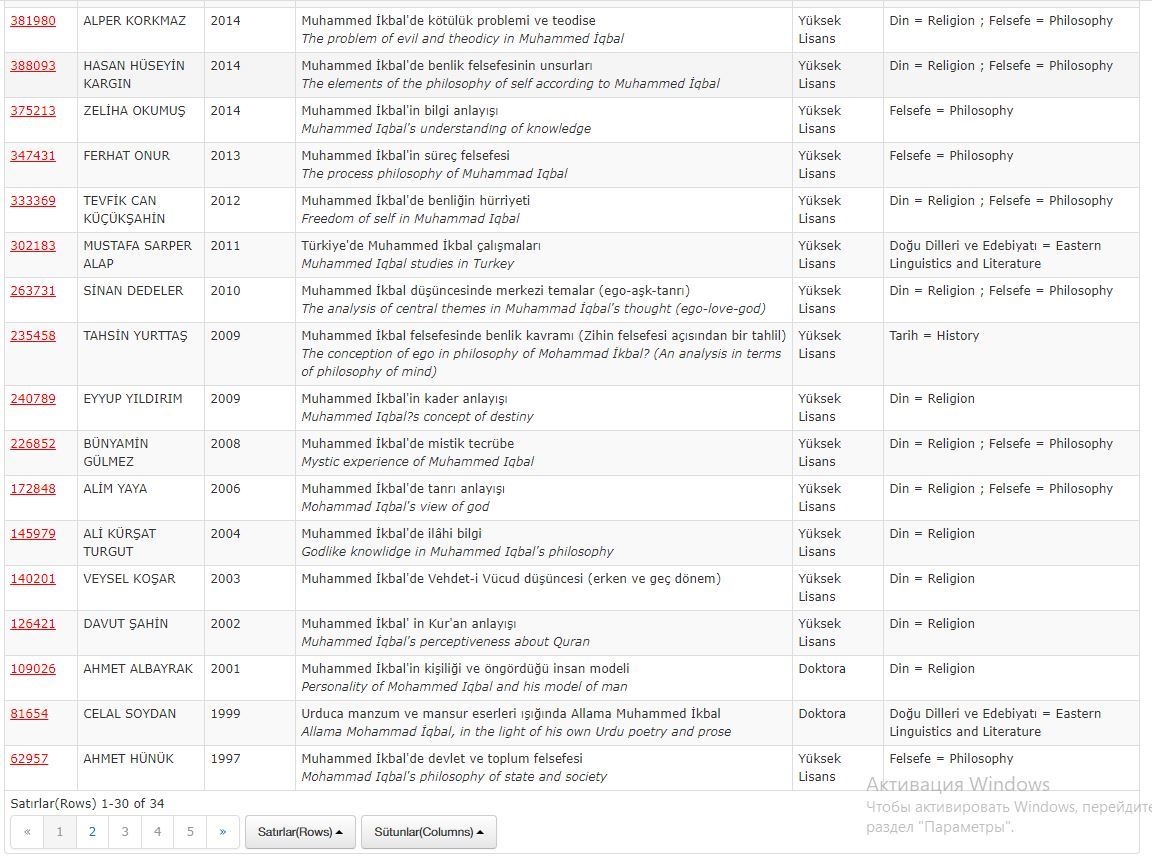This screenshot has height=866, width=1152.
Task: Go to next page with » arrow
Action: click(222, 832)
